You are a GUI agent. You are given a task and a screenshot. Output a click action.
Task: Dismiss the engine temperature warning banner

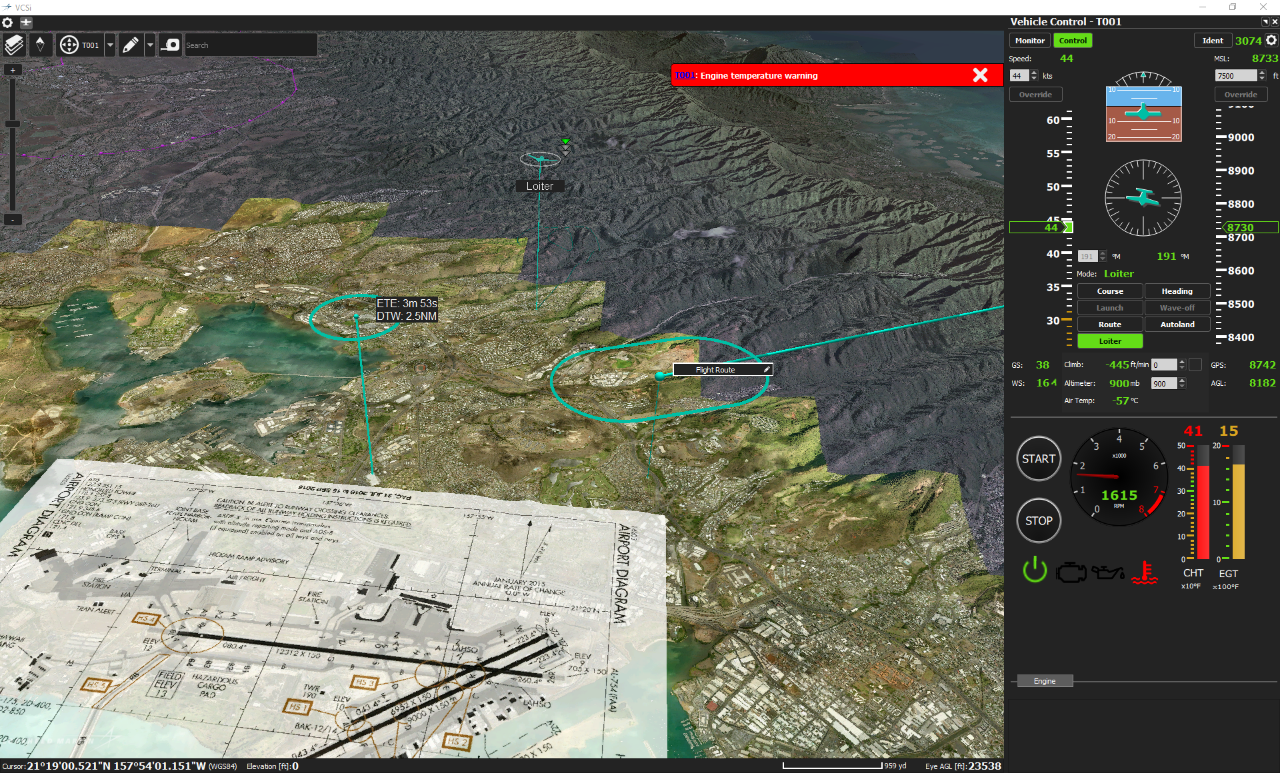(x=980, y=75)
